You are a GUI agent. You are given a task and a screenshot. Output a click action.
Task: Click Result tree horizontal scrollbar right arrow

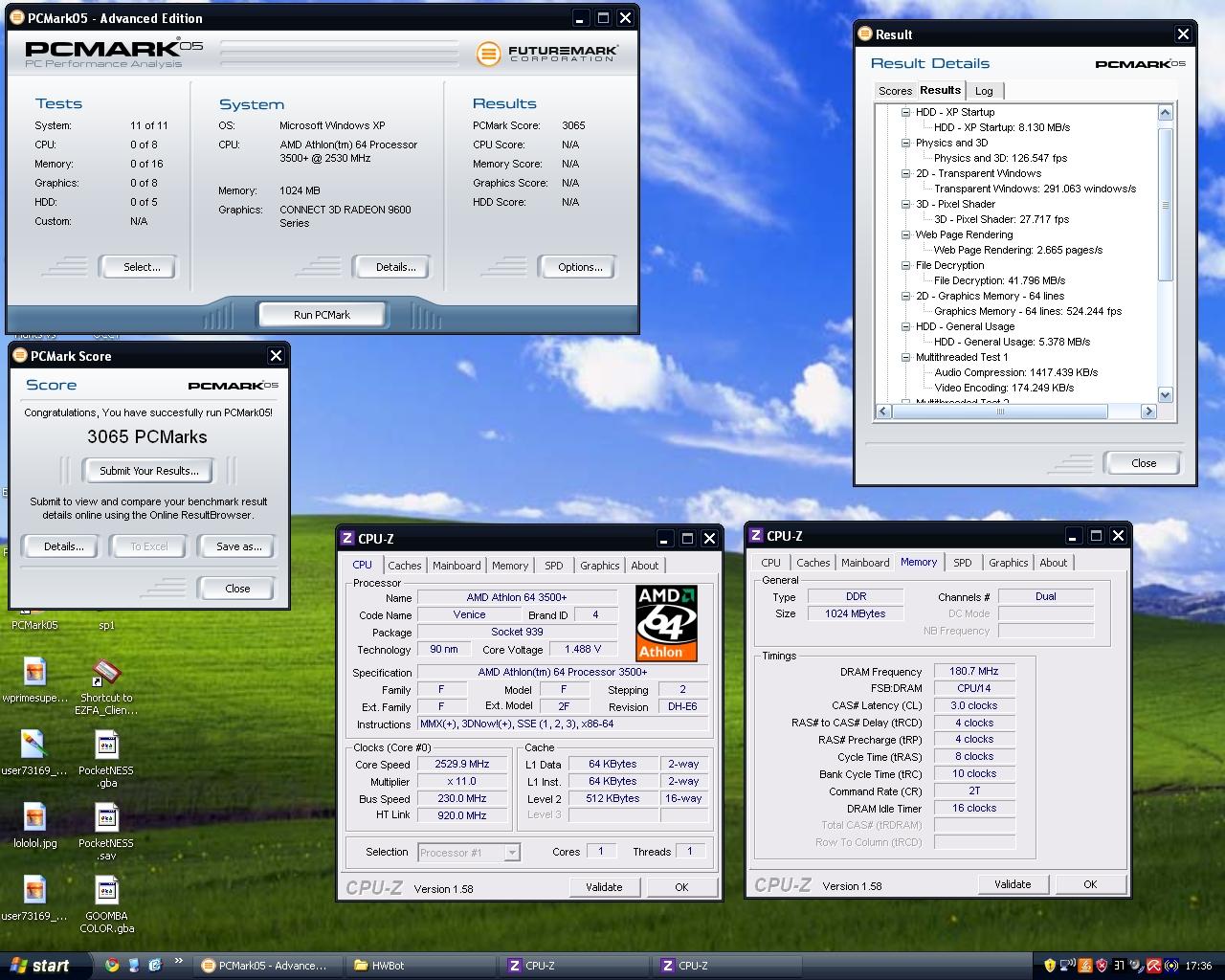1148,411
